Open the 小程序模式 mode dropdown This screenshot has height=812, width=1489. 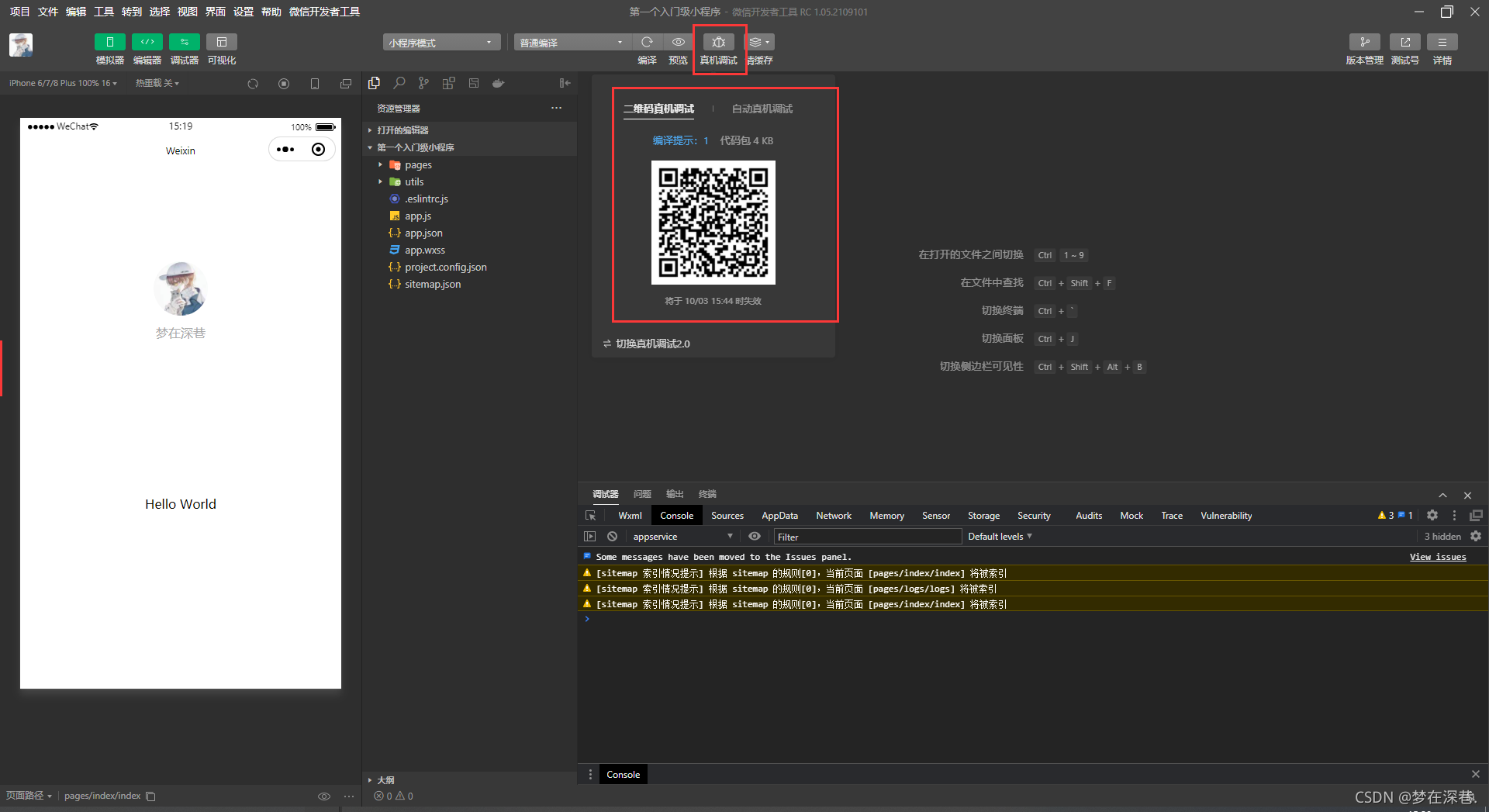pyautogui.click(x=440, y=43)
